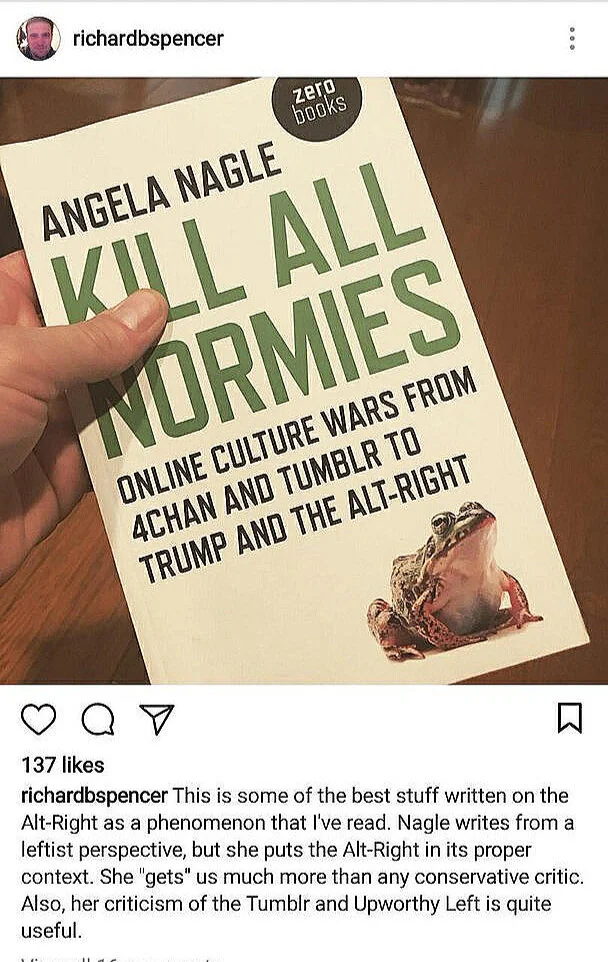This screenshot has width=608, height=962.
Task: Tap richardbspencer username in post header
Action: click(x=148, y=39)
